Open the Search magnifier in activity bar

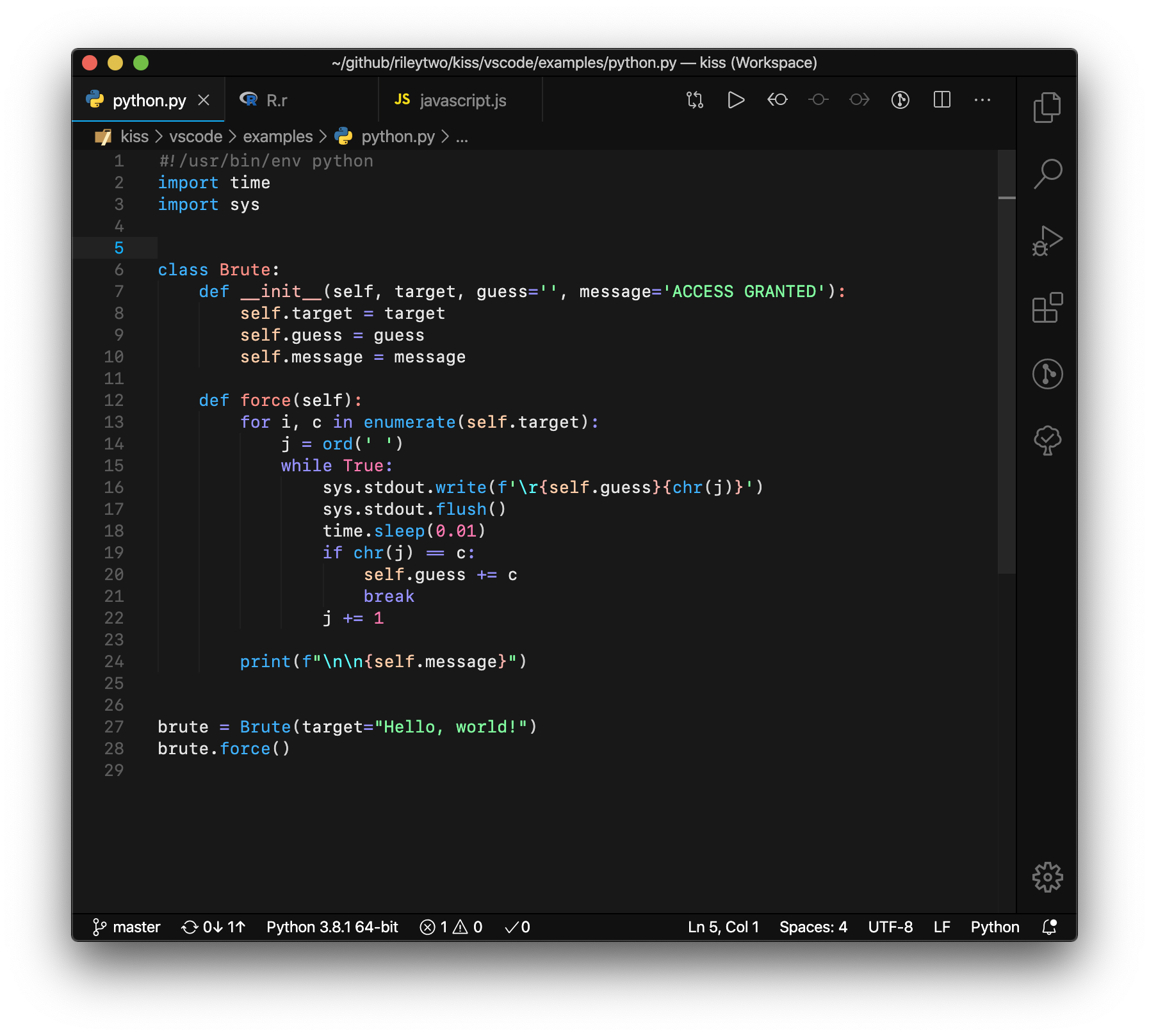(1047, 174)
